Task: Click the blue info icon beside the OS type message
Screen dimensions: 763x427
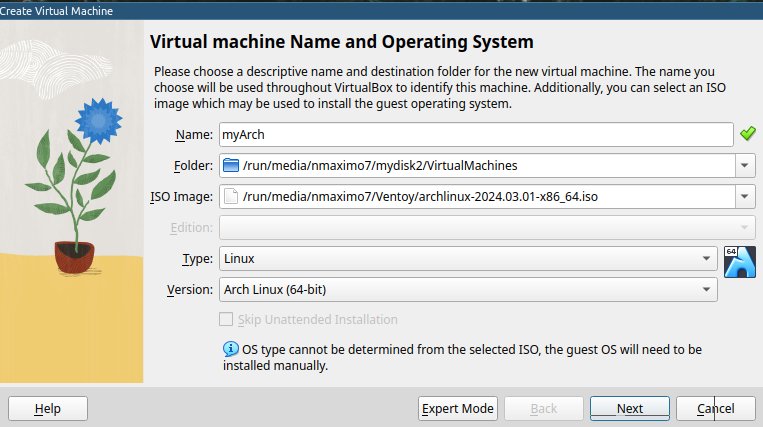Action: 231,350
